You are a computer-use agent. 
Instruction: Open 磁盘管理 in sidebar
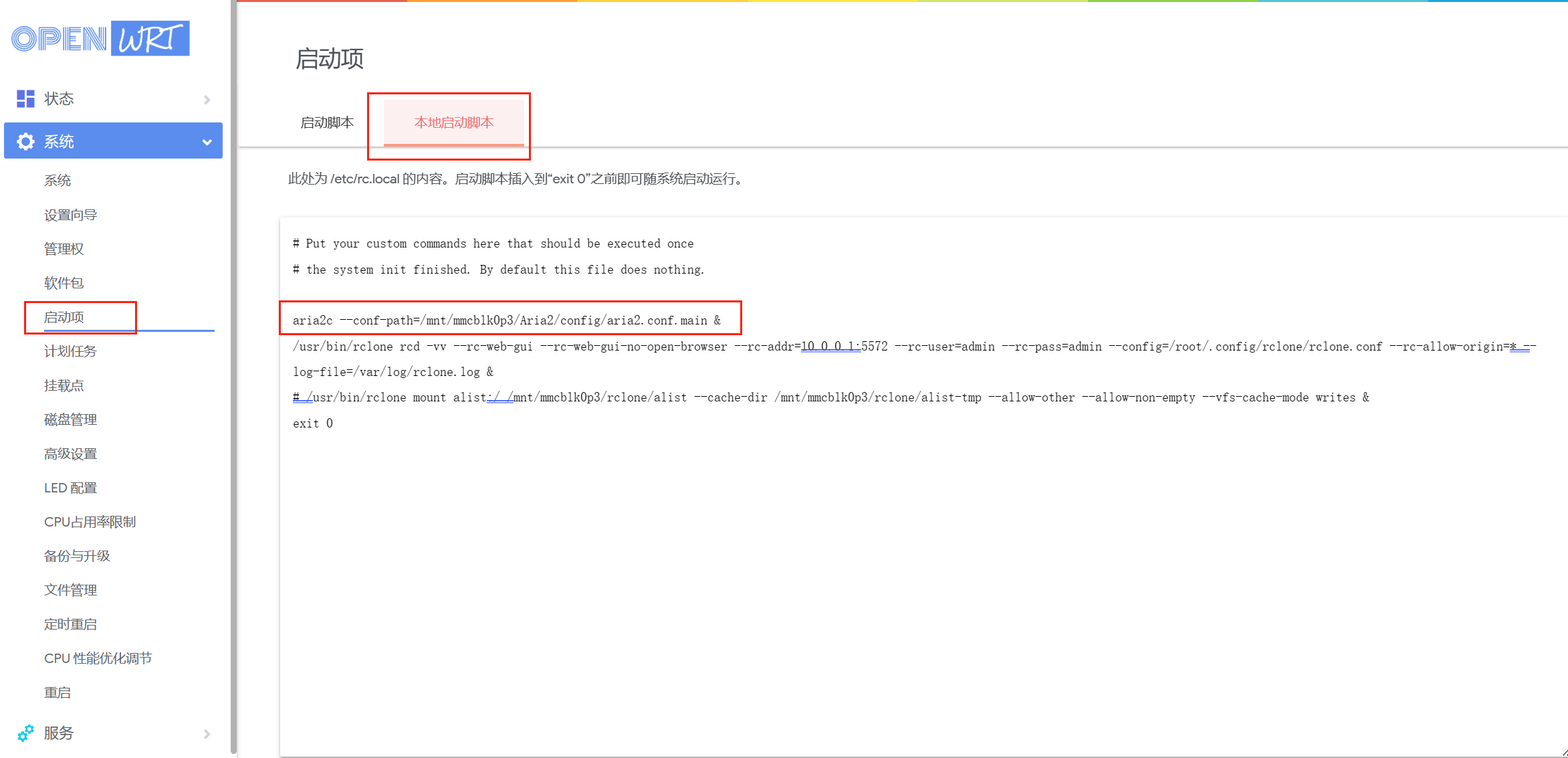pyautogui.click(x=70, y=419)
